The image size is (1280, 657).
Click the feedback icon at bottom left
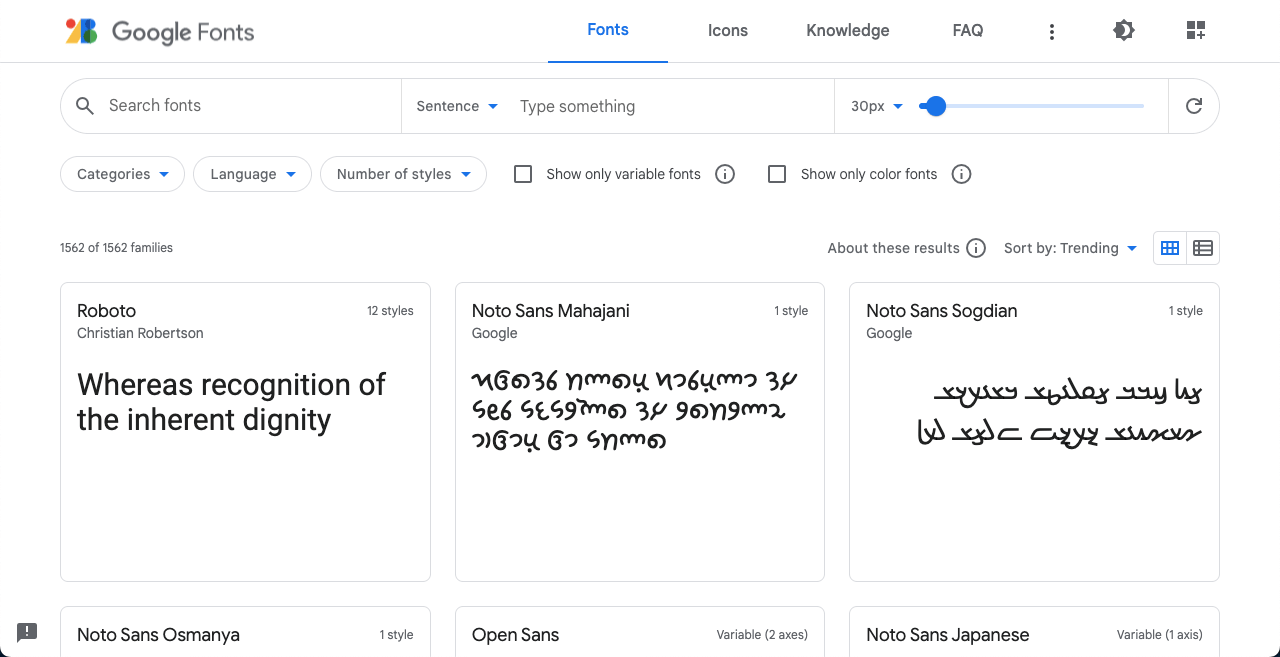tap(27, 632)
